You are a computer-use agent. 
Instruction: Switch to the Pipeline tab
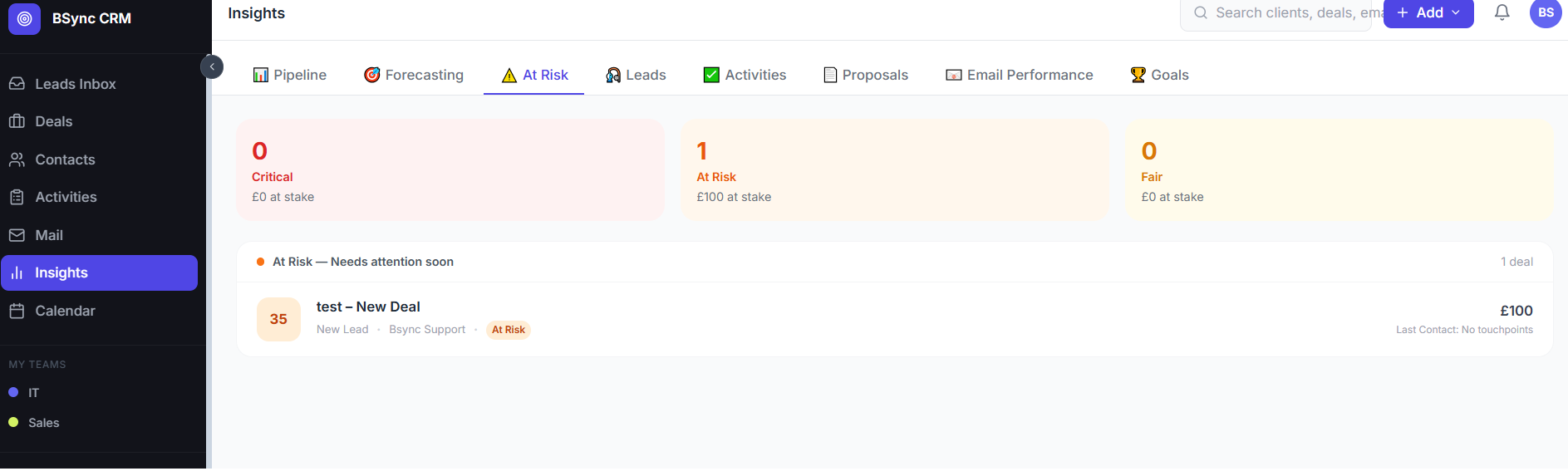[x=290, y=75]
